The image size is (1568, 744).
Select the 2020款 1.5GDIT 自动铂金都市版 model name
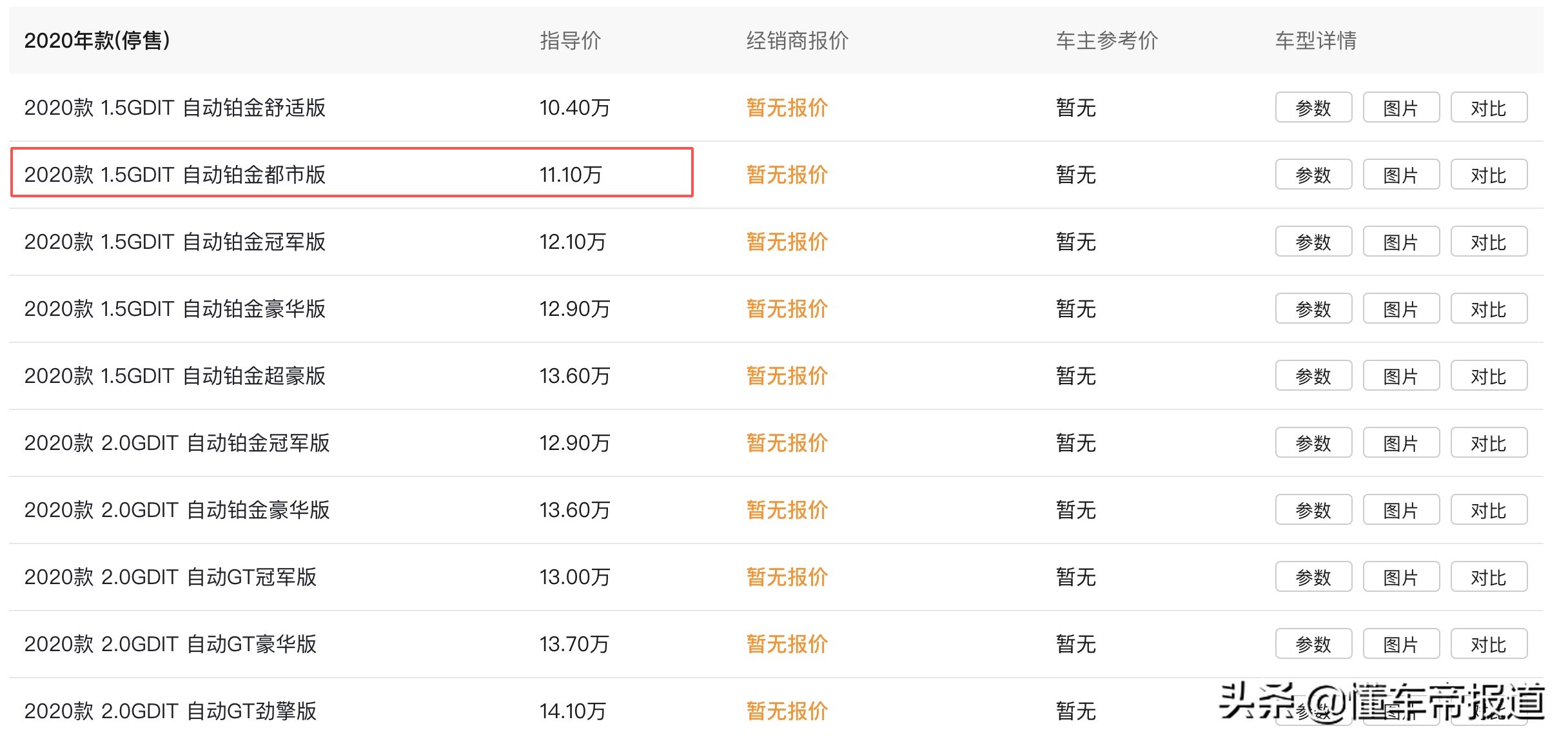point(175,175)
